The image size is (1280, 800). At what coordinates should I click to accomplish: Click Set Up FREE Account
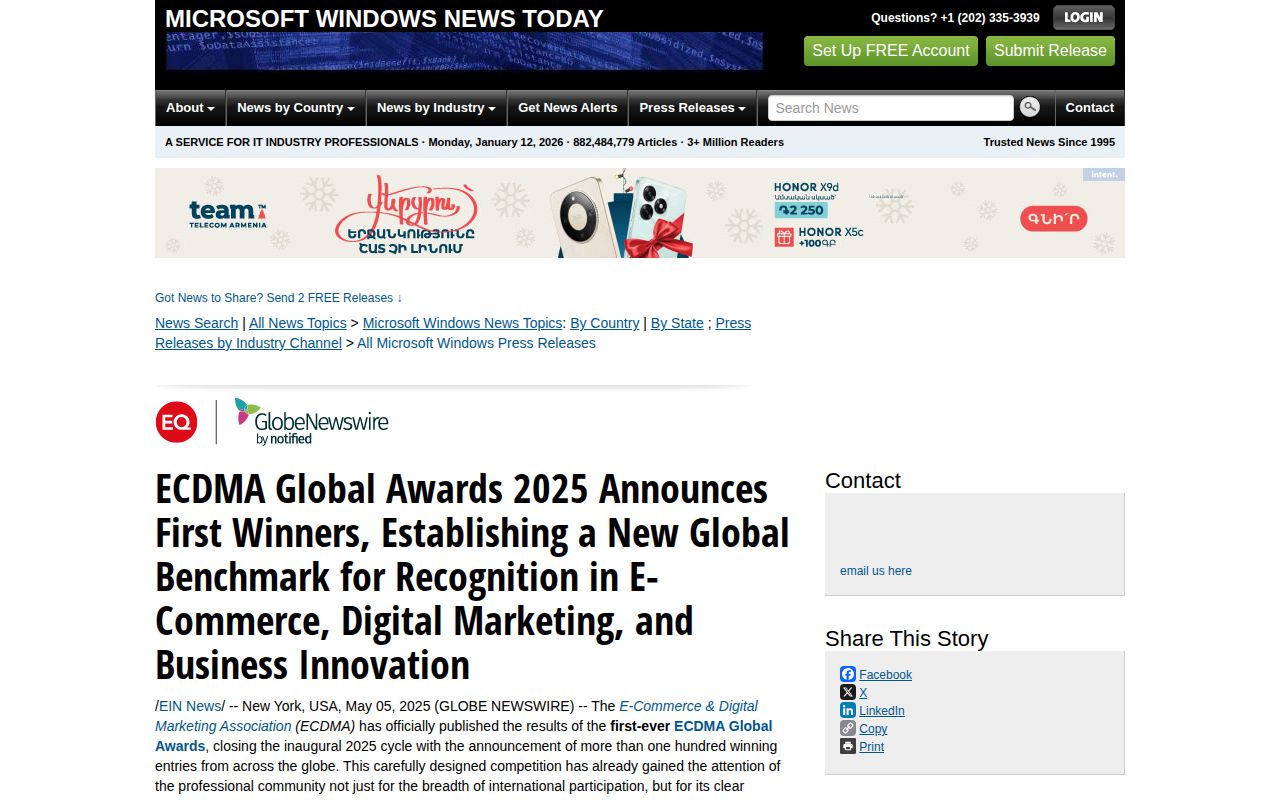(x=890, y=50)
